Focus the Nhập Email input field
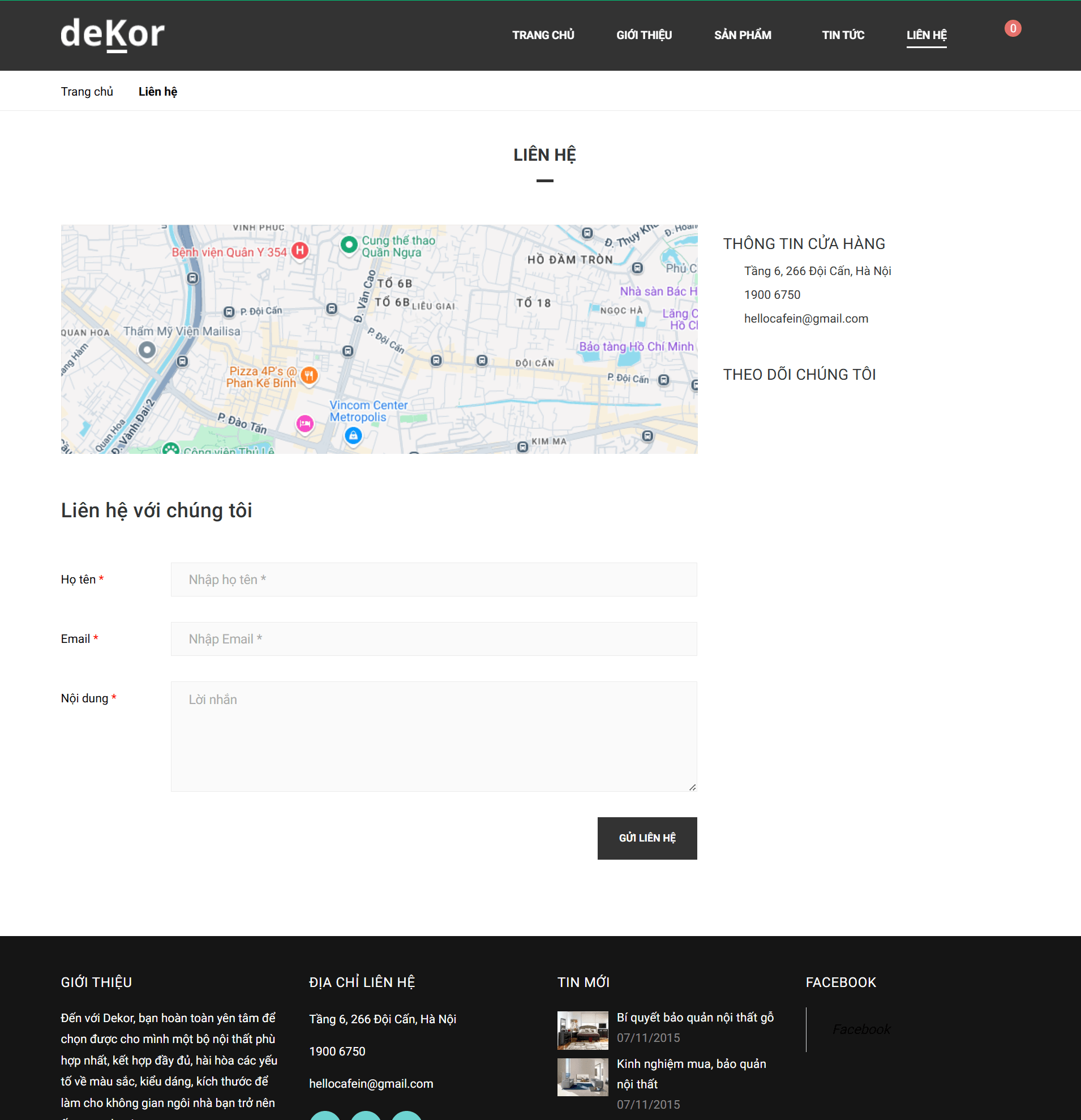Screen dimensions: 1081x1120 pos(434,639)
